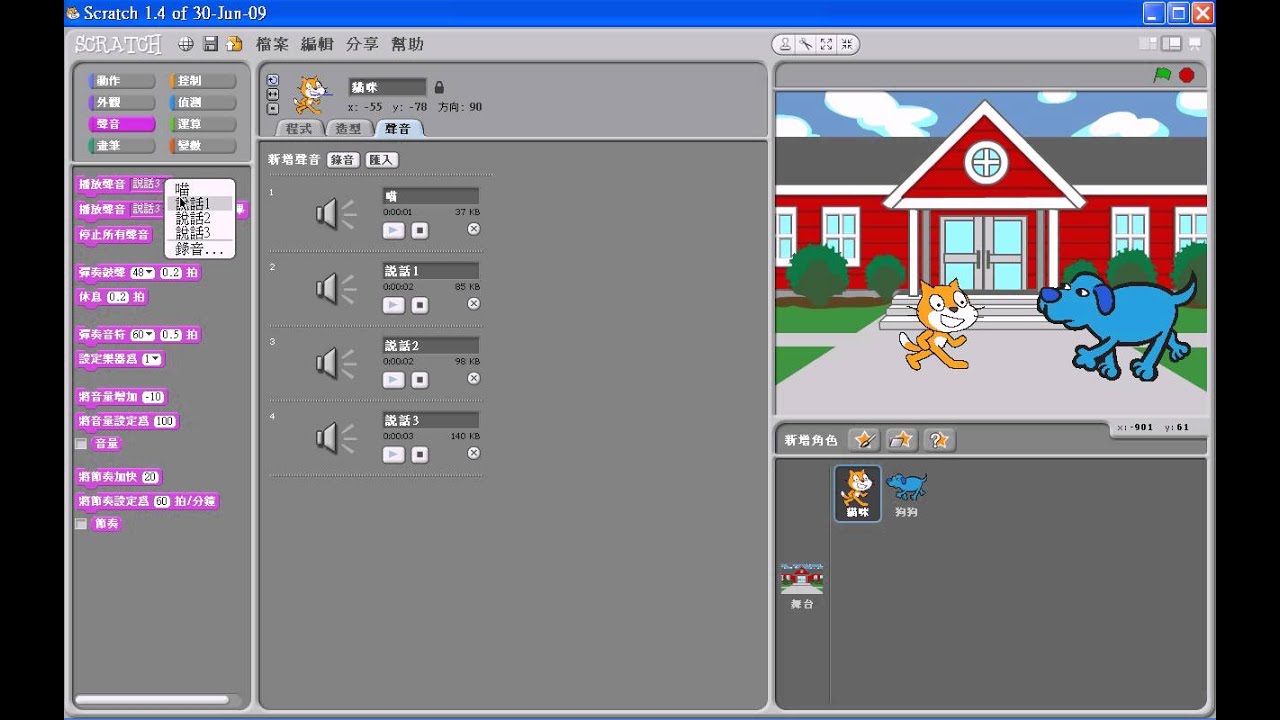The height and width of the screenshot is (720, 1280).
Task: Open the 分享 share menu
Action: [x=362, y=44]
